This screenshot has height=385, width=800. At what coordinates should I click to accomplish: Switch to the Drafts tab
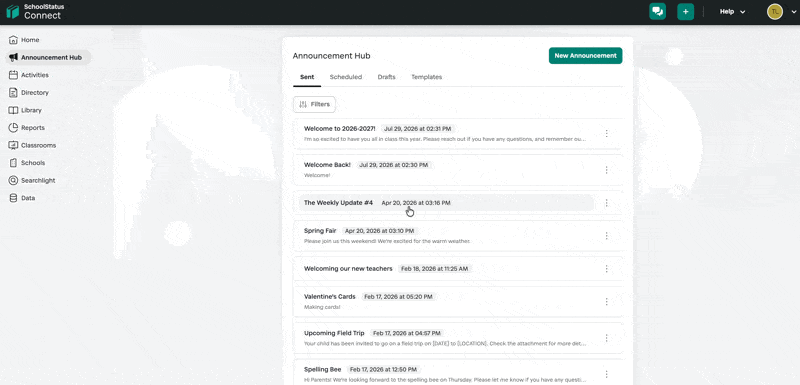click(386, 77)
